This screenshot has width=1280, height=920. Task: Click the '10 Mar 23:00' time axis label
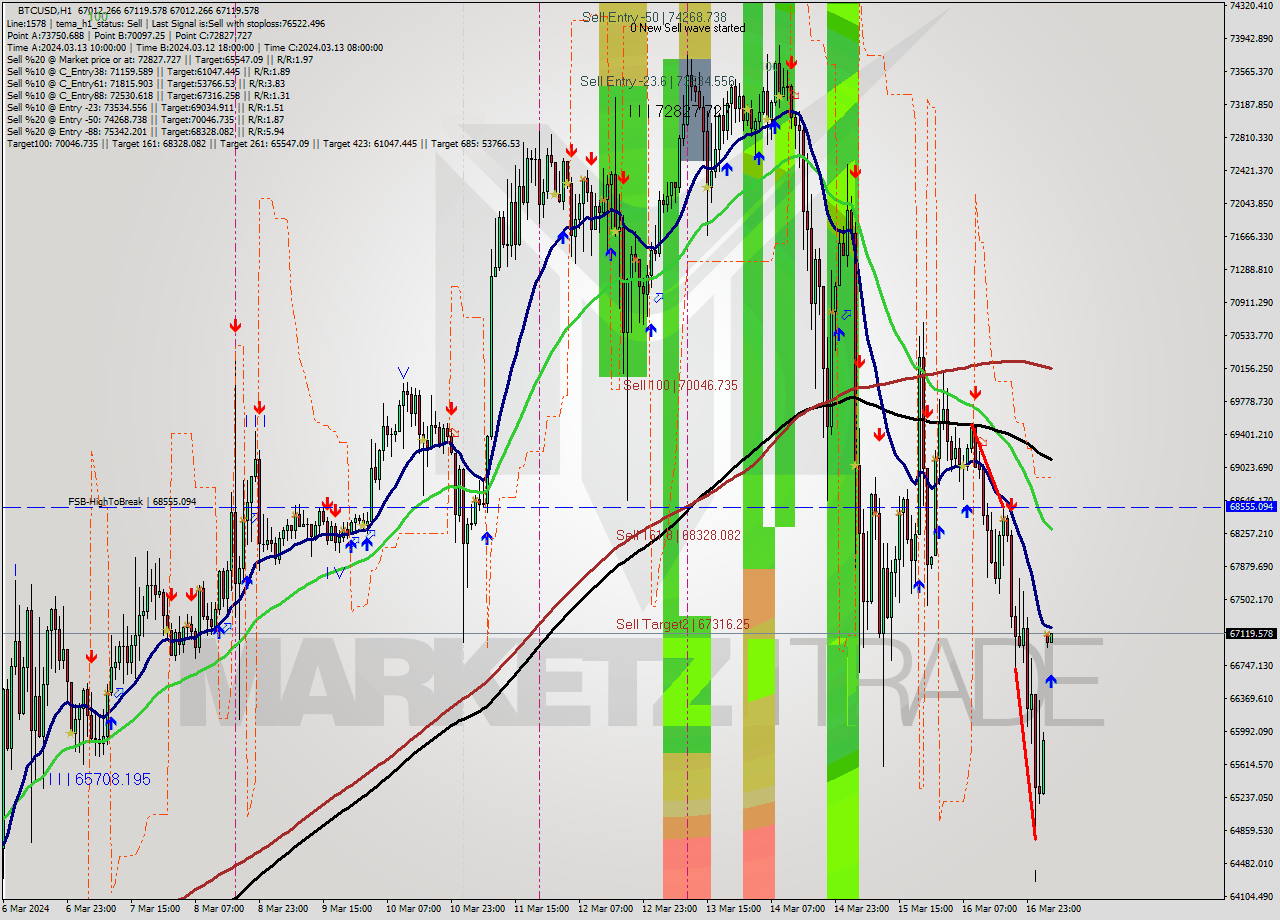[476, 909]
